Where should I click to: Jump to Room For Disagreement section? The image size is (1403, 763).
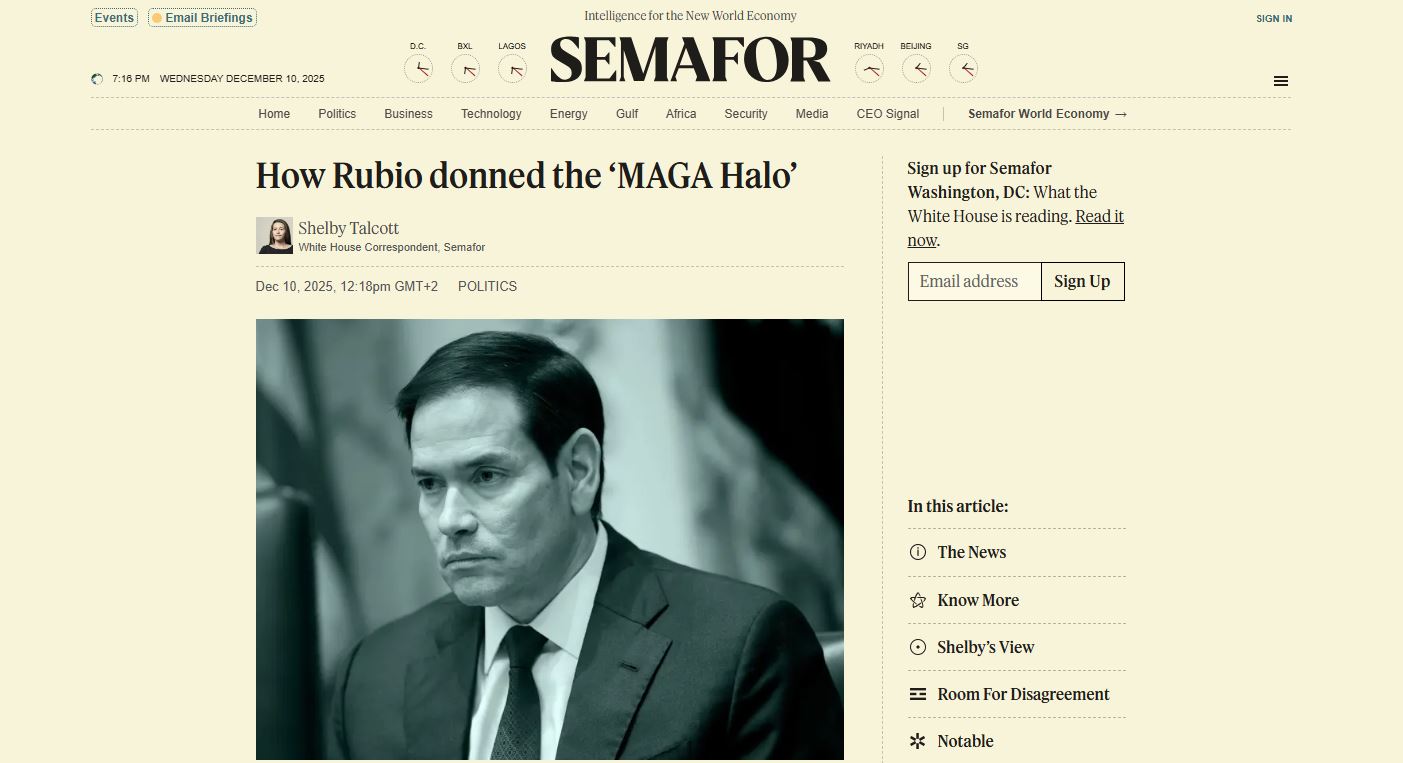pos(1023,694)
